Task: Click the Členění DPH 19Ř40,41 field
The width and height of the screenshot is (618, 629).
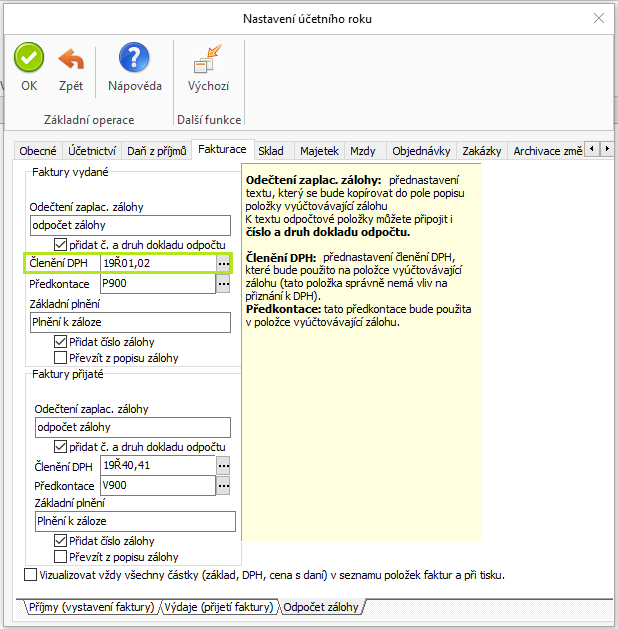Action: pyautogui.click(x=158, y=465)
